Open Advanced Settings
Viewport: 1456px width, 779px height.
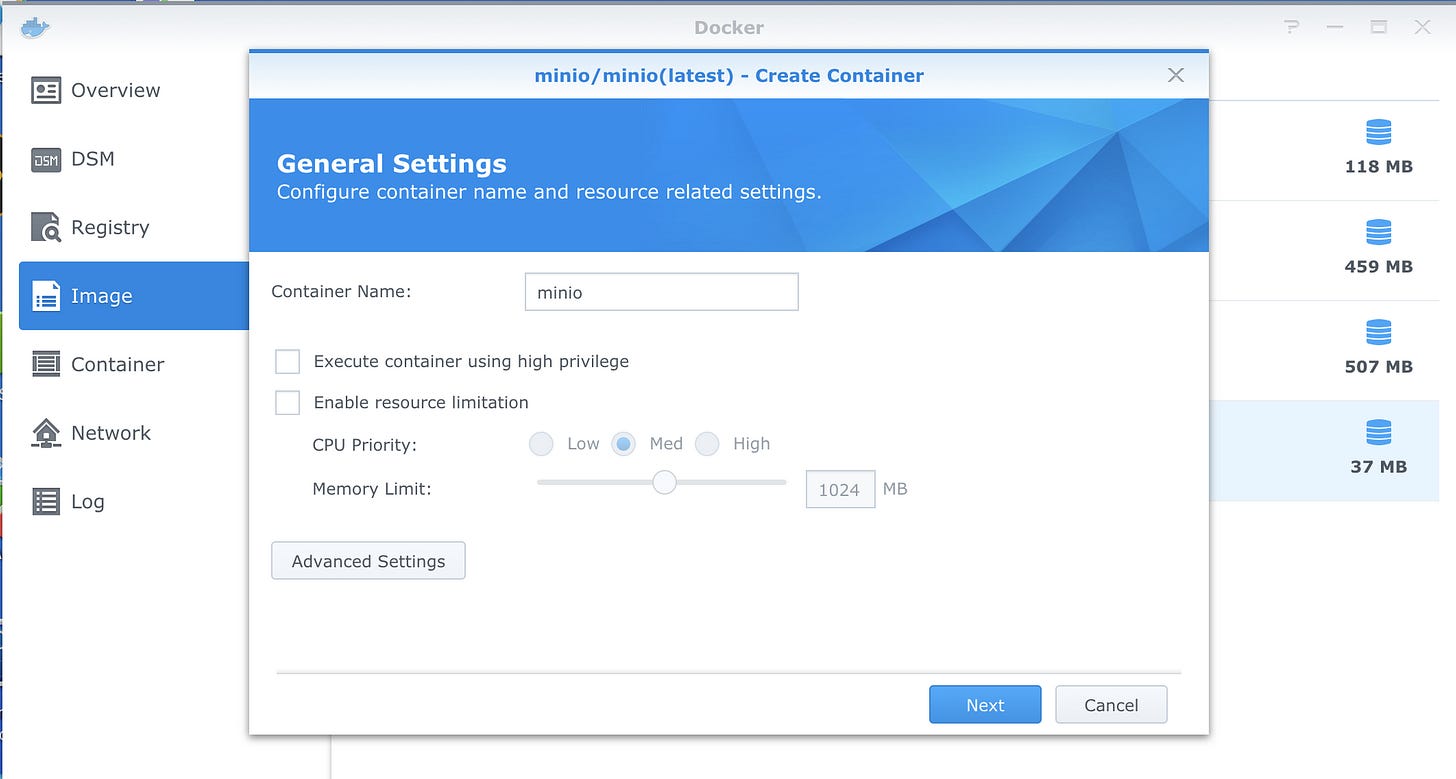tap(368, 561)
